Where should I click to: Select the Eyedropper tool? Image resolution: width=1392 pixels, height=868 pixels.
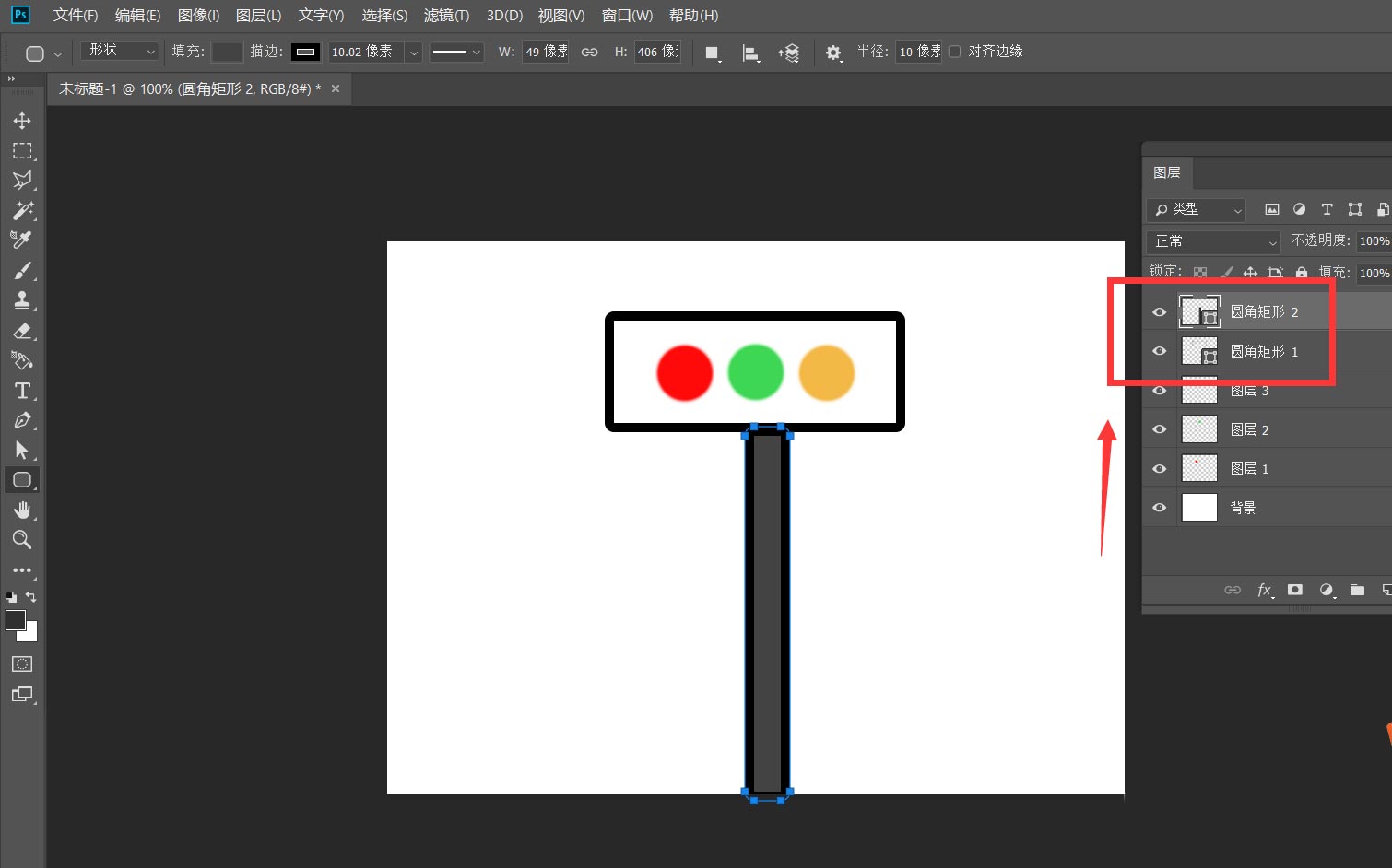point(22,240)
